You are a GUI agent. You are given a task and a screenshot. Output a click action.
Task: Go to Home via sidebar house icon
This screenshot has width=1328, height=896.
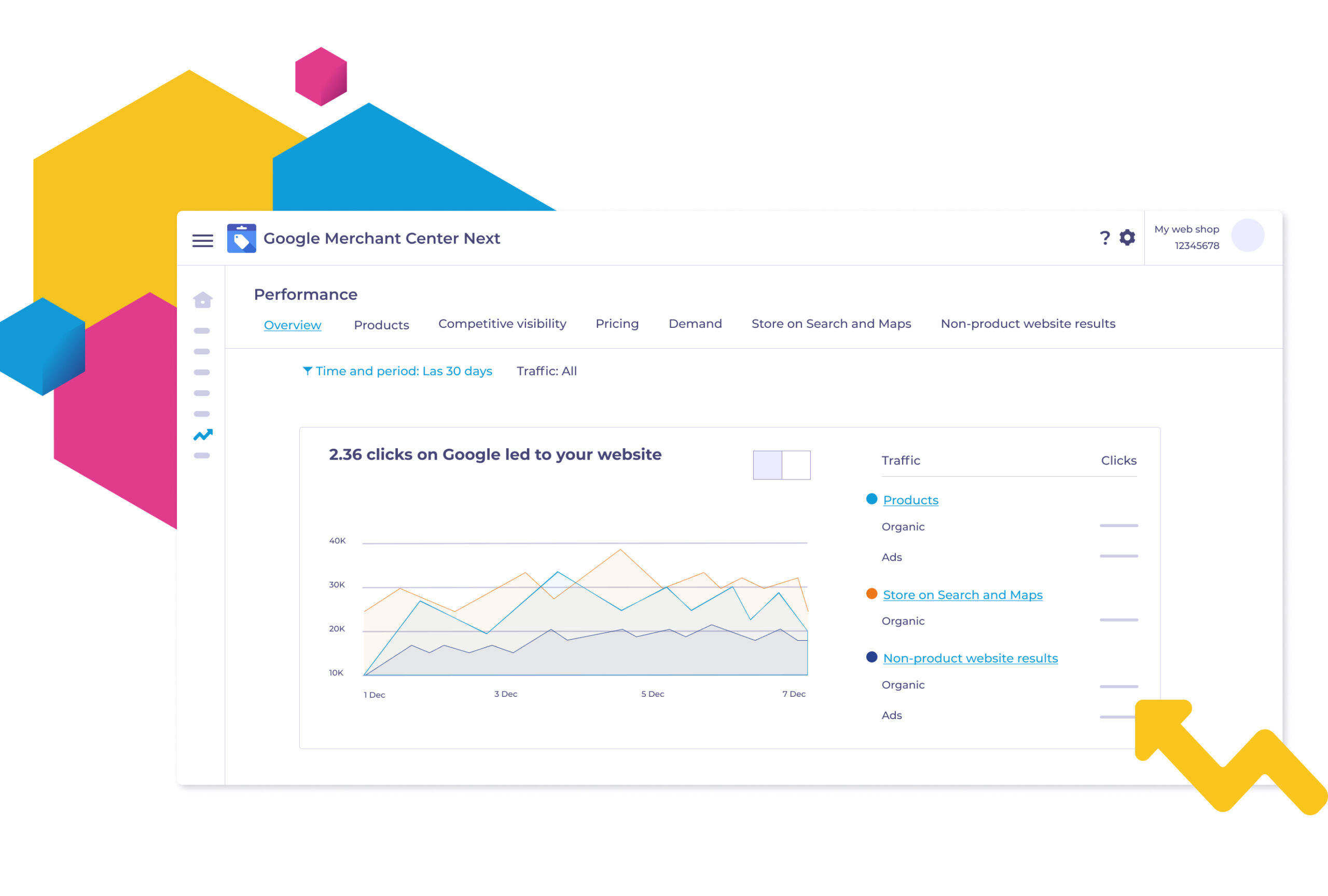click(x=202, y=299)
